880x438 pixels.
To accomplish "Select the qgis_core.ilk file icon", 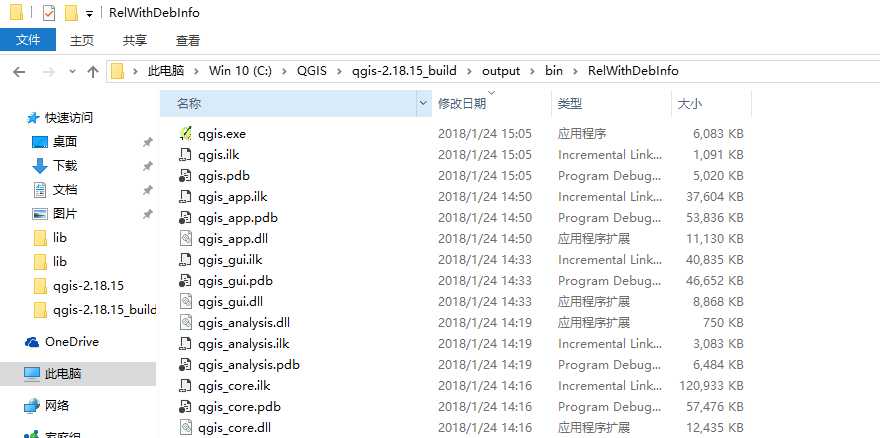I will (x=185, y=385).
